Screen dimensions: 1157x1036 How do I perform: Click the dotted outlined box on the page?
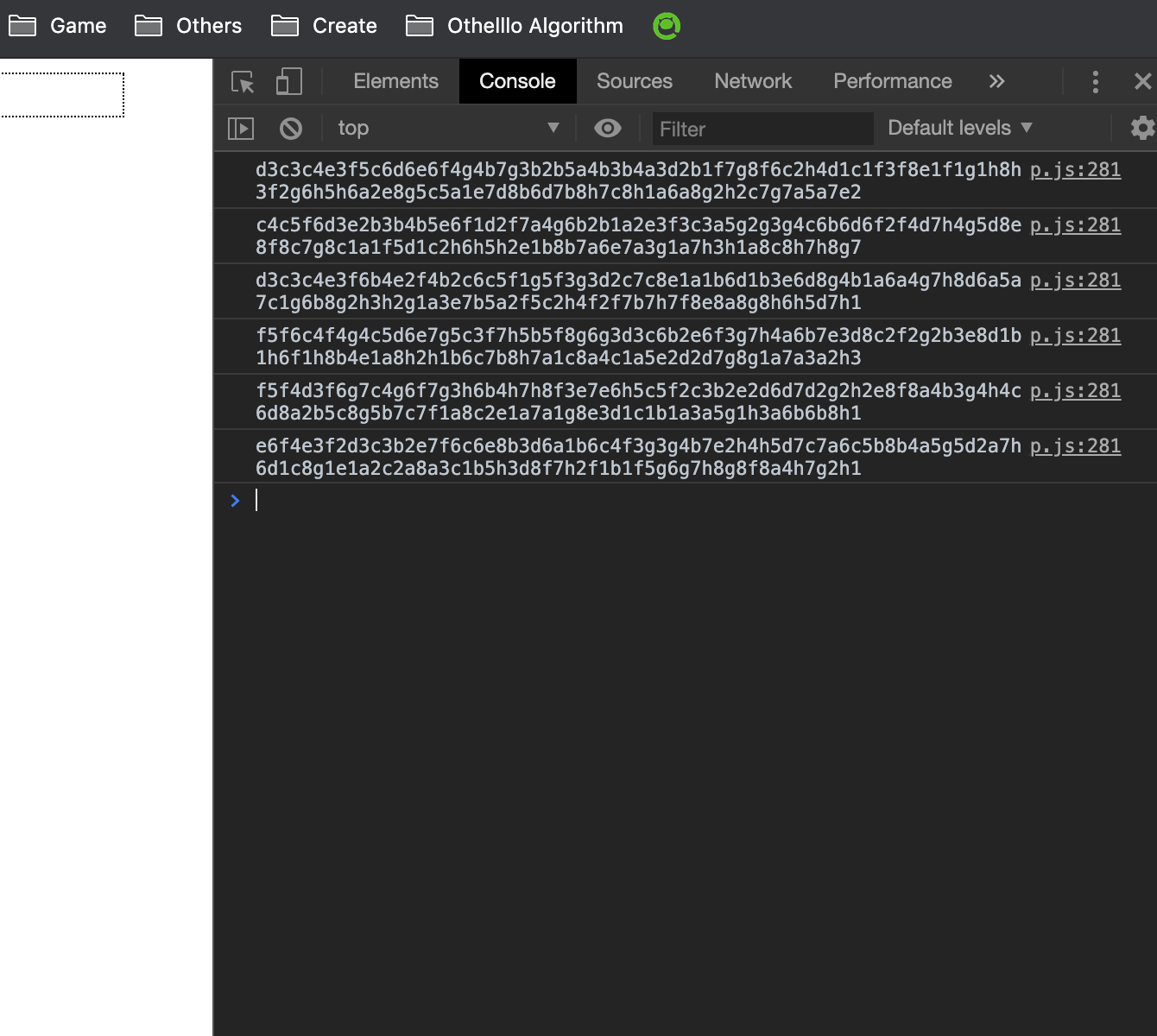tap(62, 95)
